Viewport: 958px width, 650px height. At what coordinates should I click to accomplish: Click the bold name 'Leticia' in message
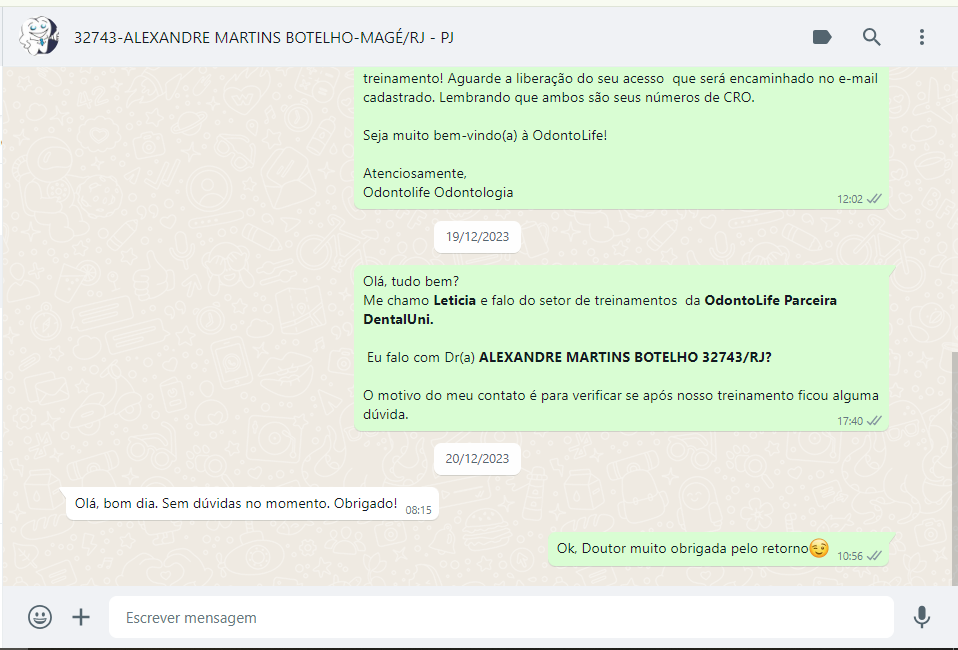455,301
